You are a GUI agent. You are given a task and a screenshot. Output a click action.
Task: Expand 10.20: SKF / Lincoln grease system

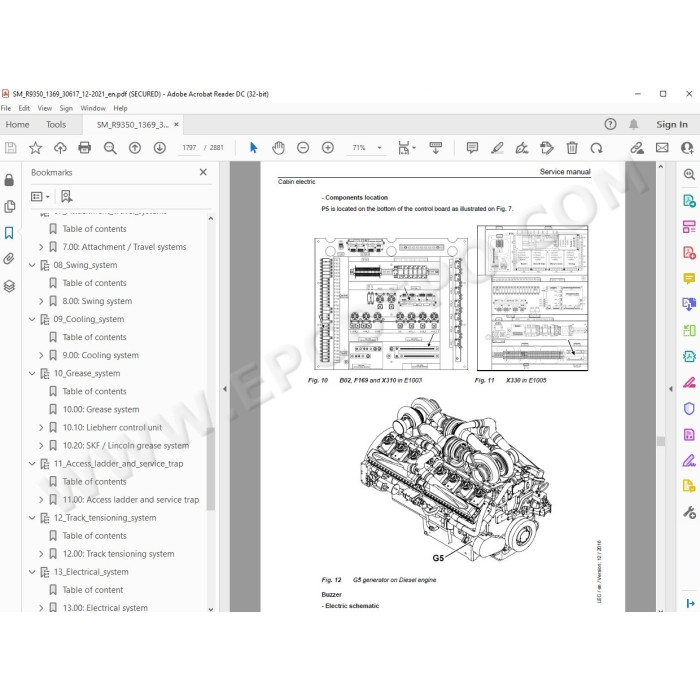(x=41, y=446)
